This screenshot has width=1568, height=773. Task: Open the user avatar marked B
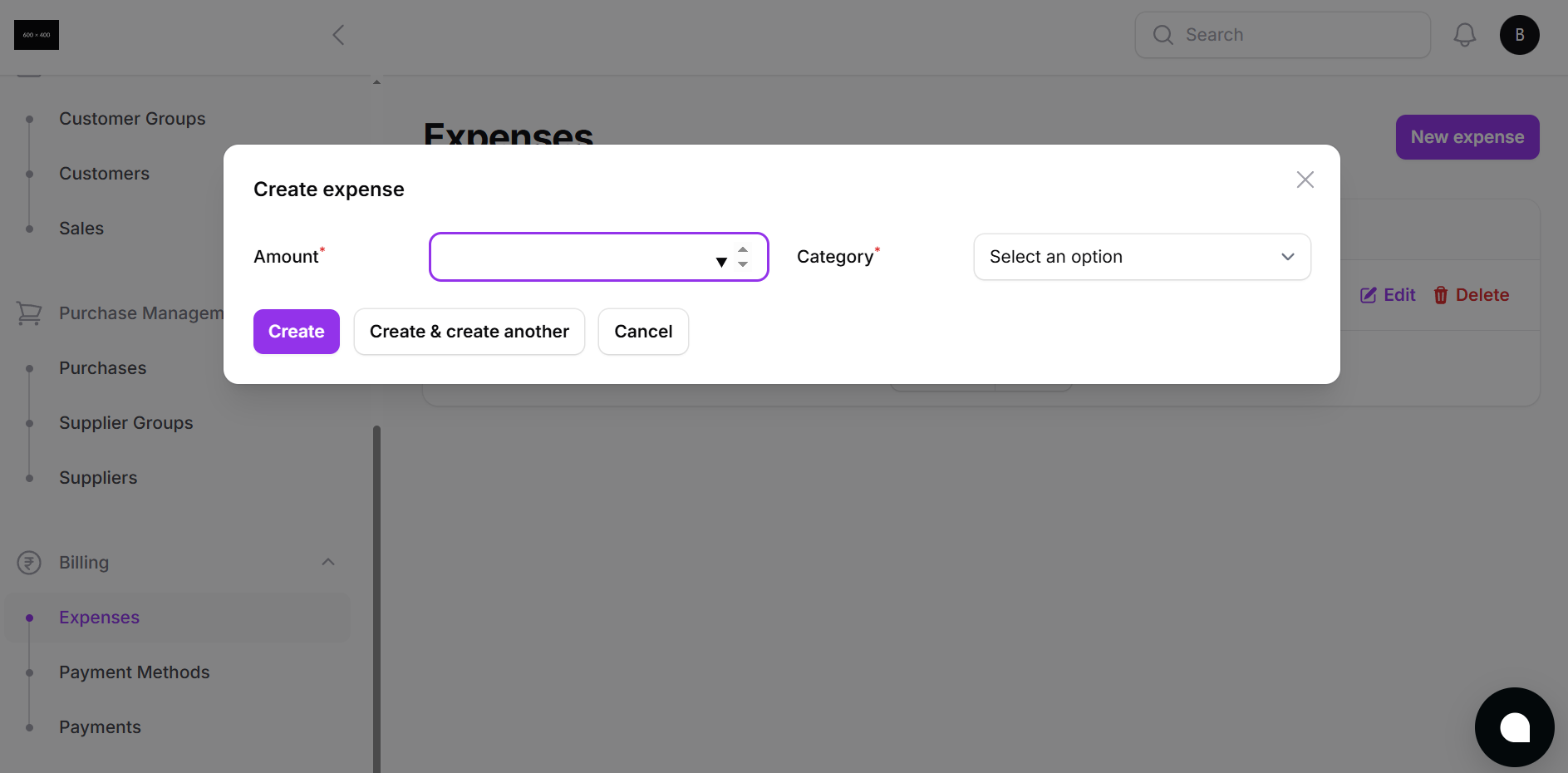tap(1519, 35)
